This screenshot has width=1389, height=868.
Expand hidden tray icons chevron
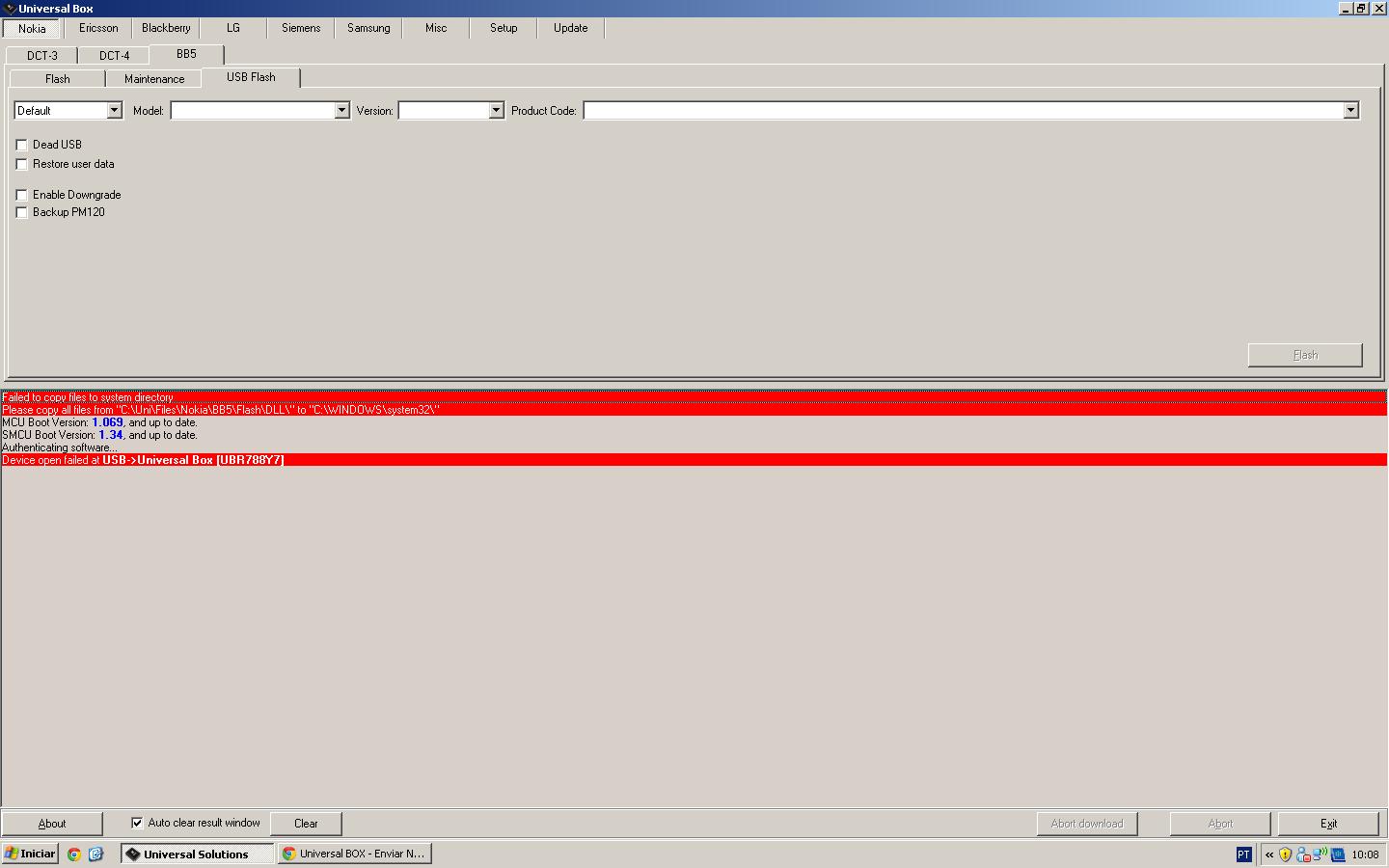1269,854
